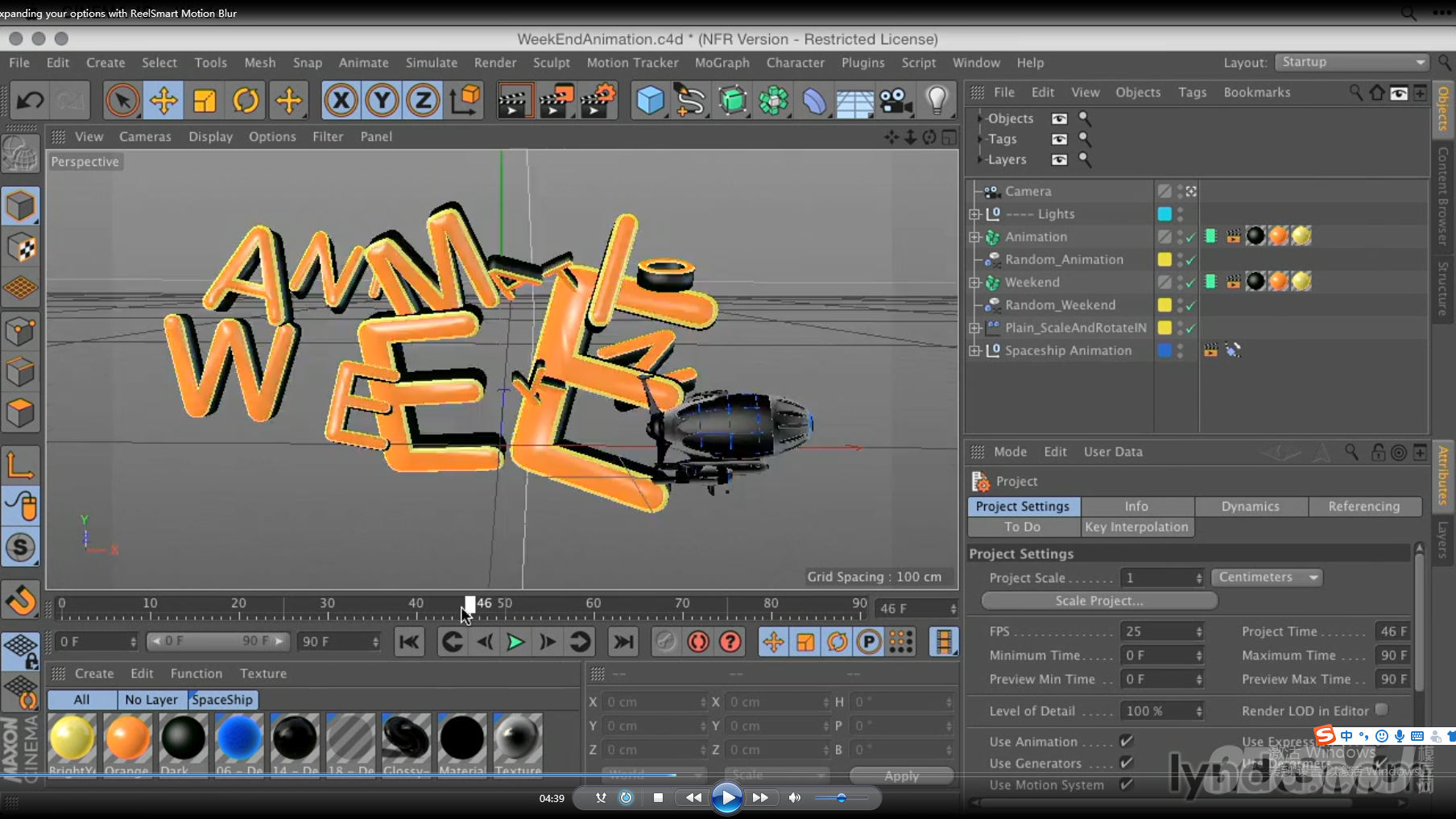1456x819 pixels.
Task: Toggle Random_Animation enable checkmark
Action: pos(1190,260)
